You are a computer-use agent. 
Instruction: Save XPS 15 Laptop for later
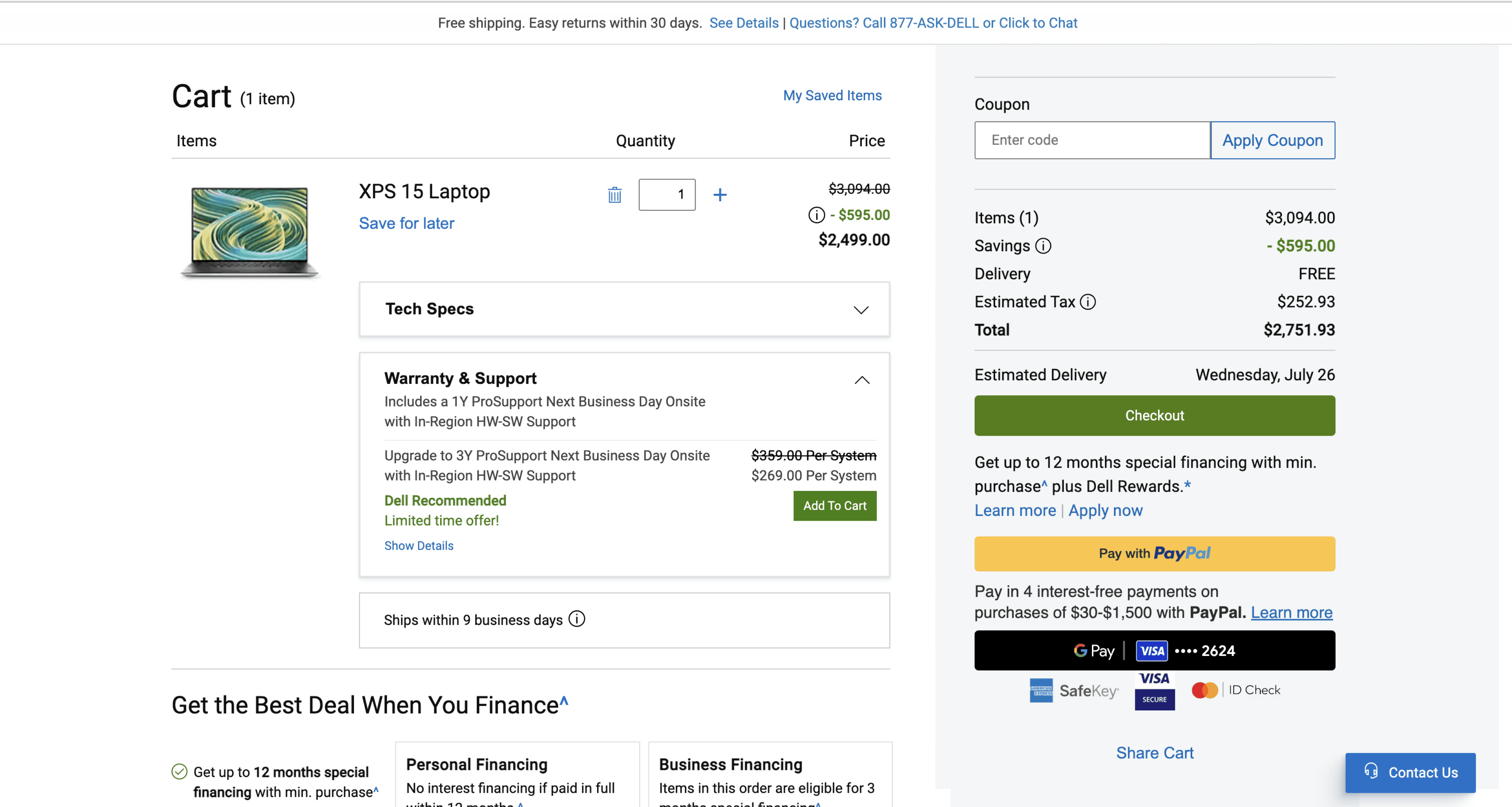(407, 223)
